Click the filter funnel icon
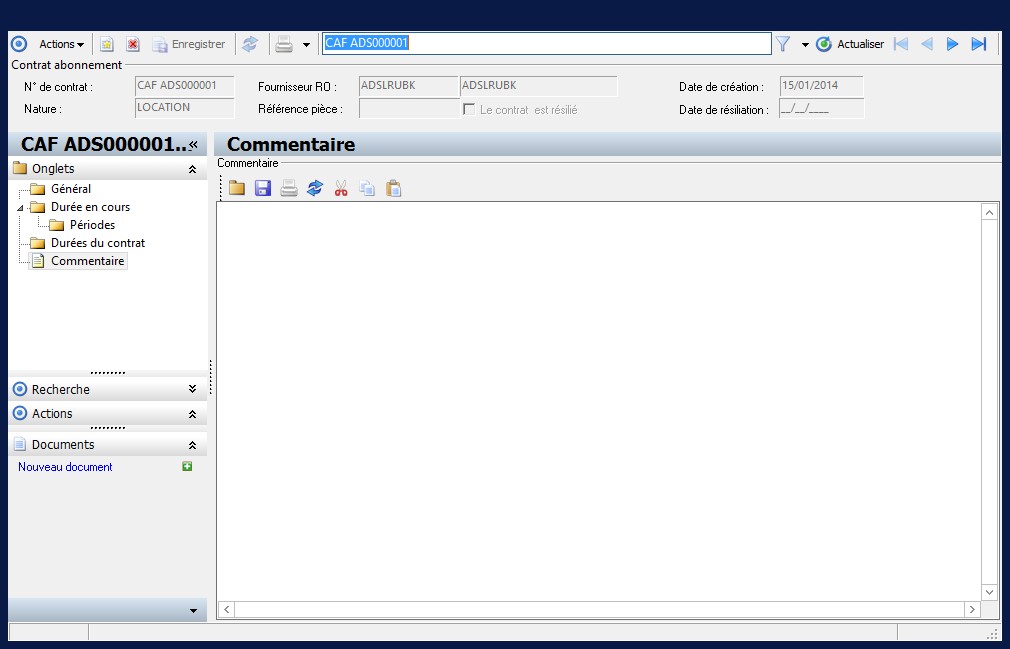Viewport: 1010px width, 649px height. pos(783,44)
